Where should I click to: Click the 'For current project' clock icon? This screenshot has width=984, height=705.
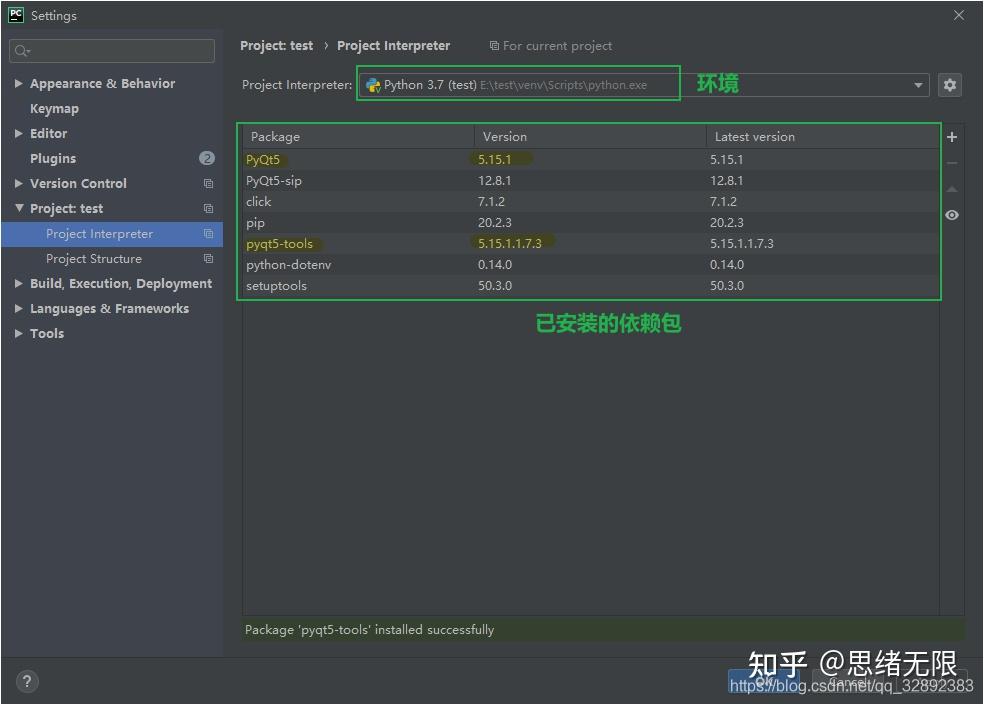[x=494, y=46]
